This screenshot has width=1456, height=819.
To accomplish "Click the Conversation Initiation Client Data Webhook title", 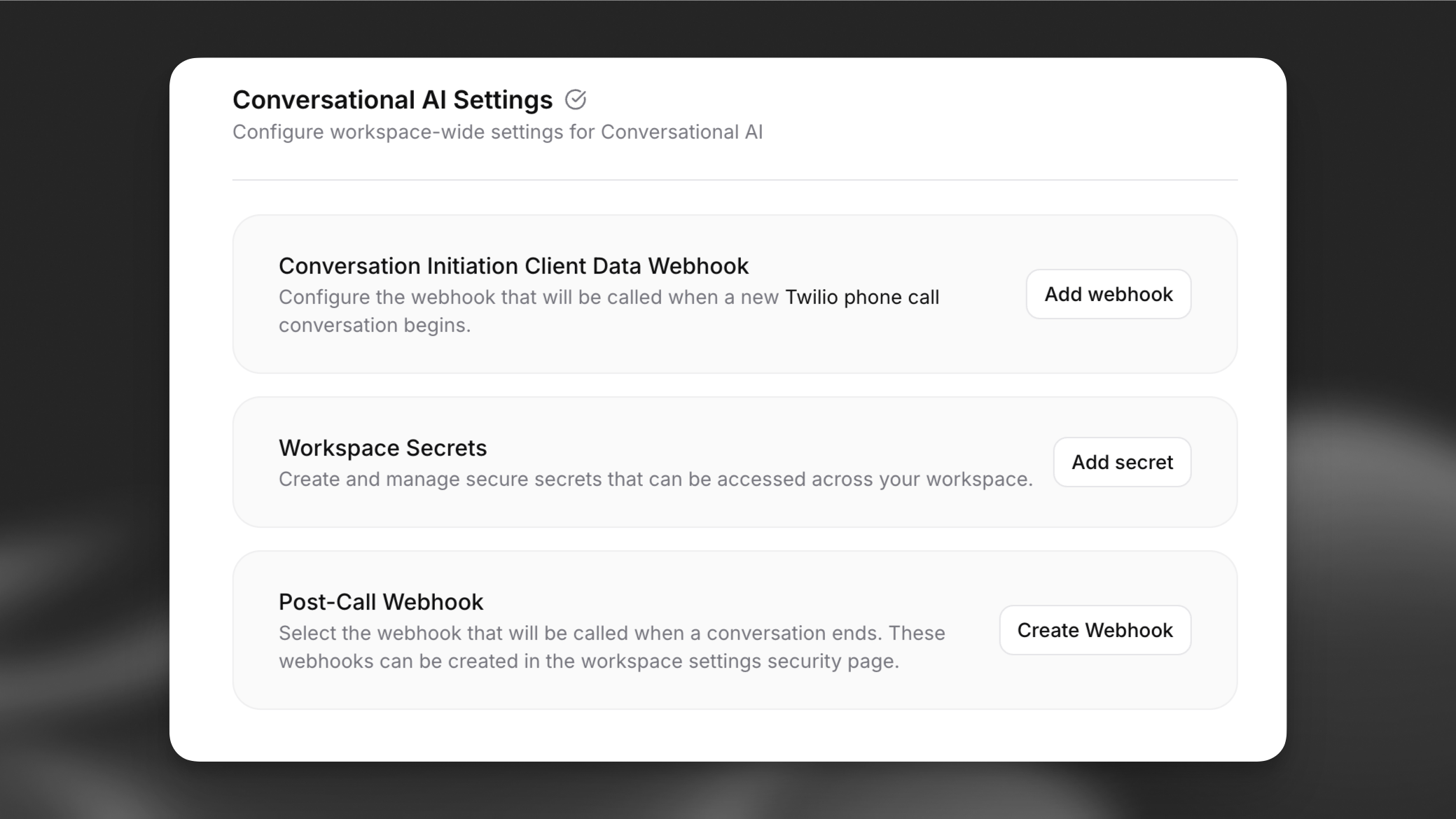I will (513, 265).
